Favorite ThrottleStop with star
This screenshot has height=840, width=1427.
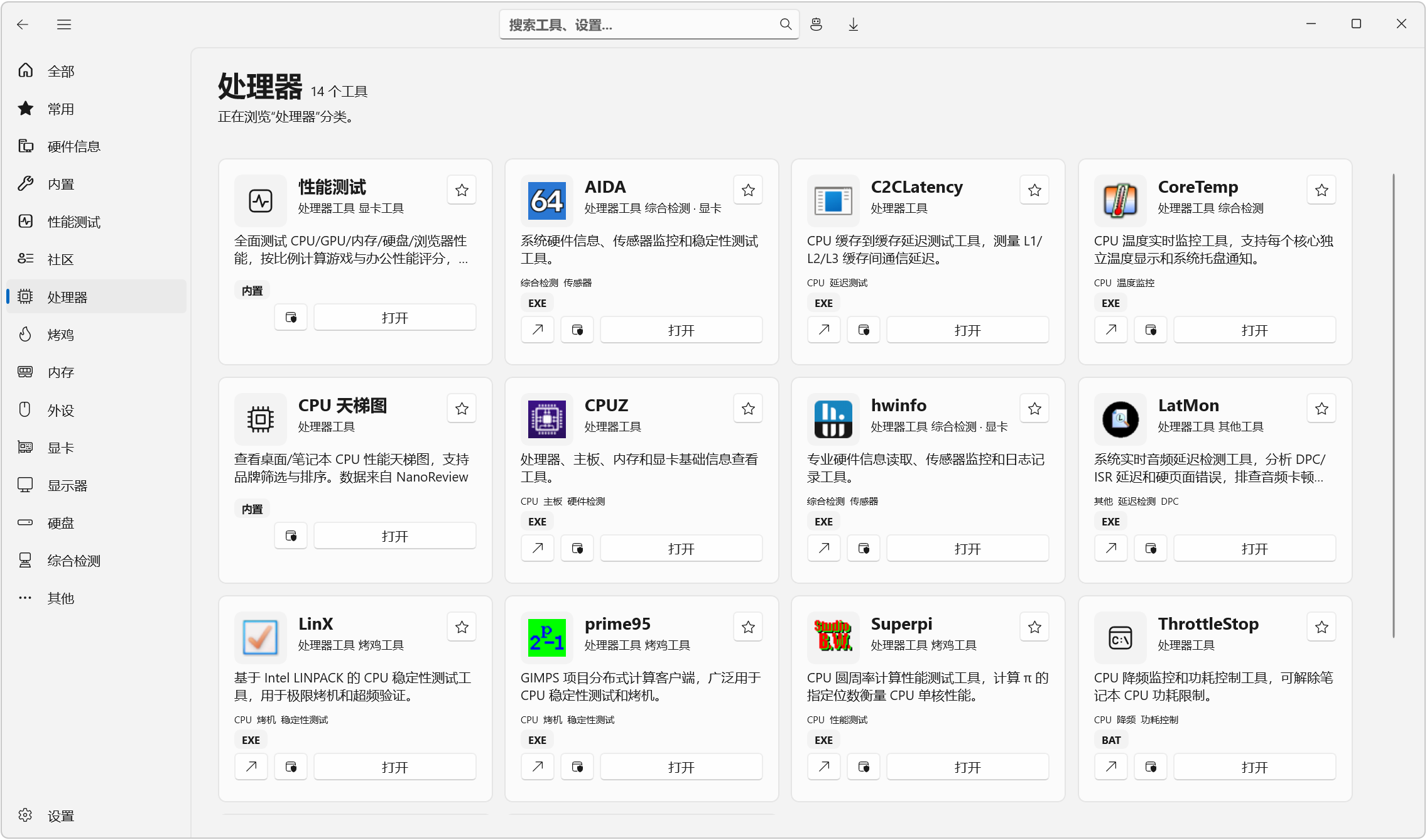pos(1321,627)
